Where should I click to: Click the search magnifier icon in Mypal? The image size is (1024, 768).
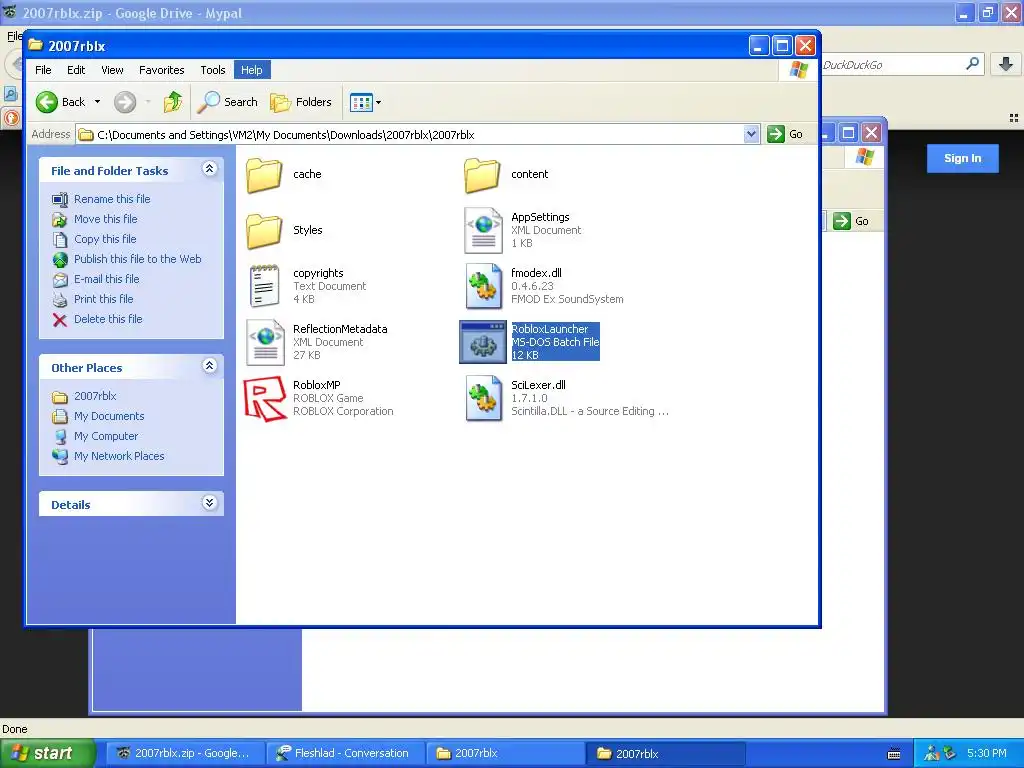click(x=972, y=64)
